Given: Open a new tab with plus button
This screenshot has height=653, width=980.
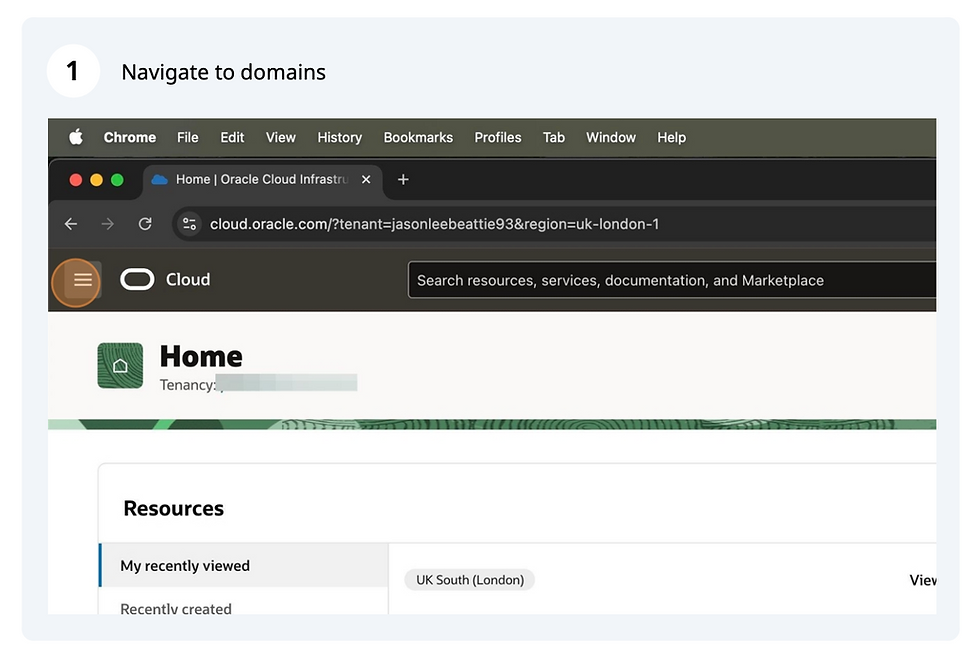Looking at the screenshot, I should click(403, 179).
